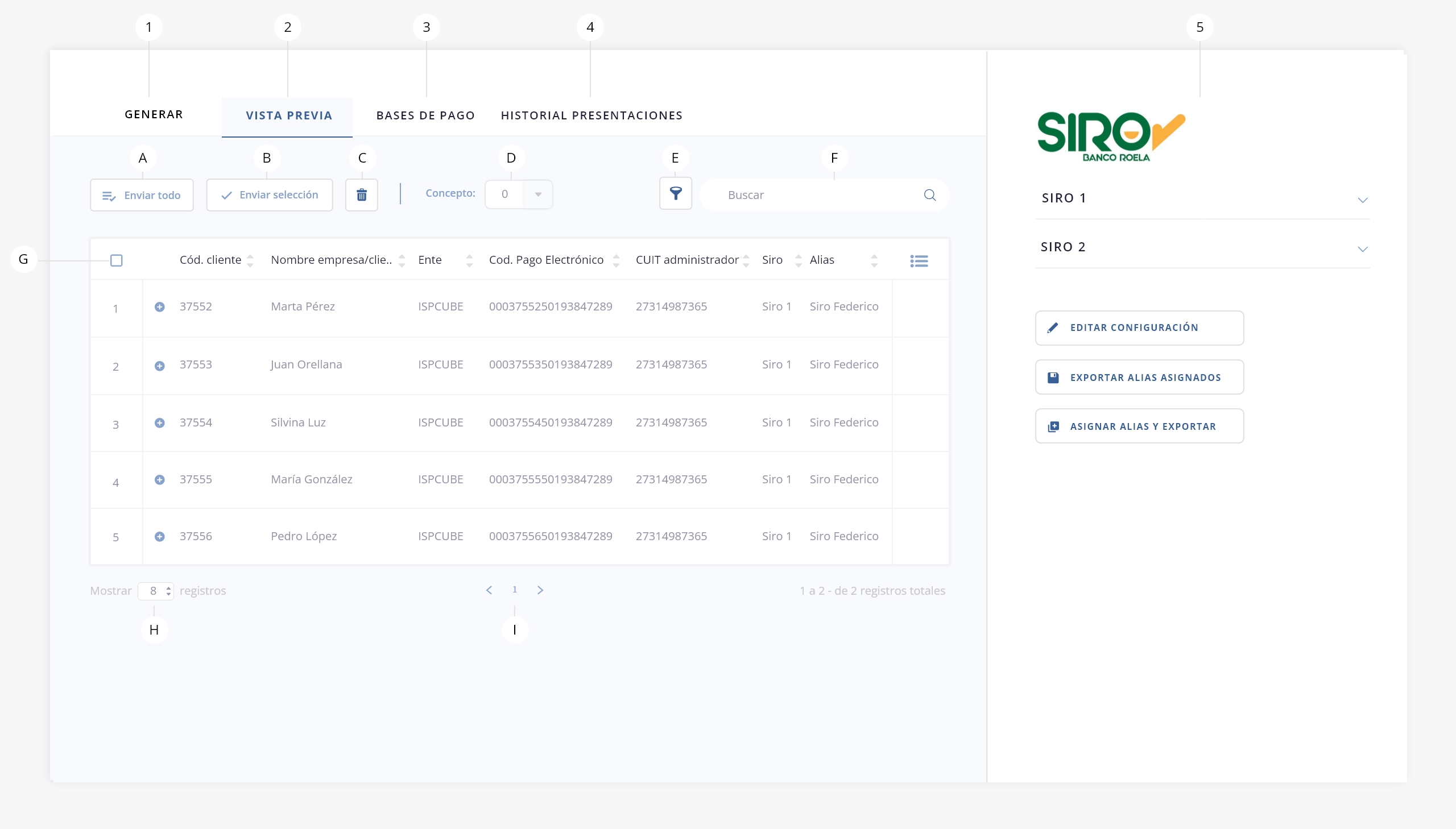1456x829 pixels.
Task: Click the records per page stepper
Action: click(x=168, y=591)
